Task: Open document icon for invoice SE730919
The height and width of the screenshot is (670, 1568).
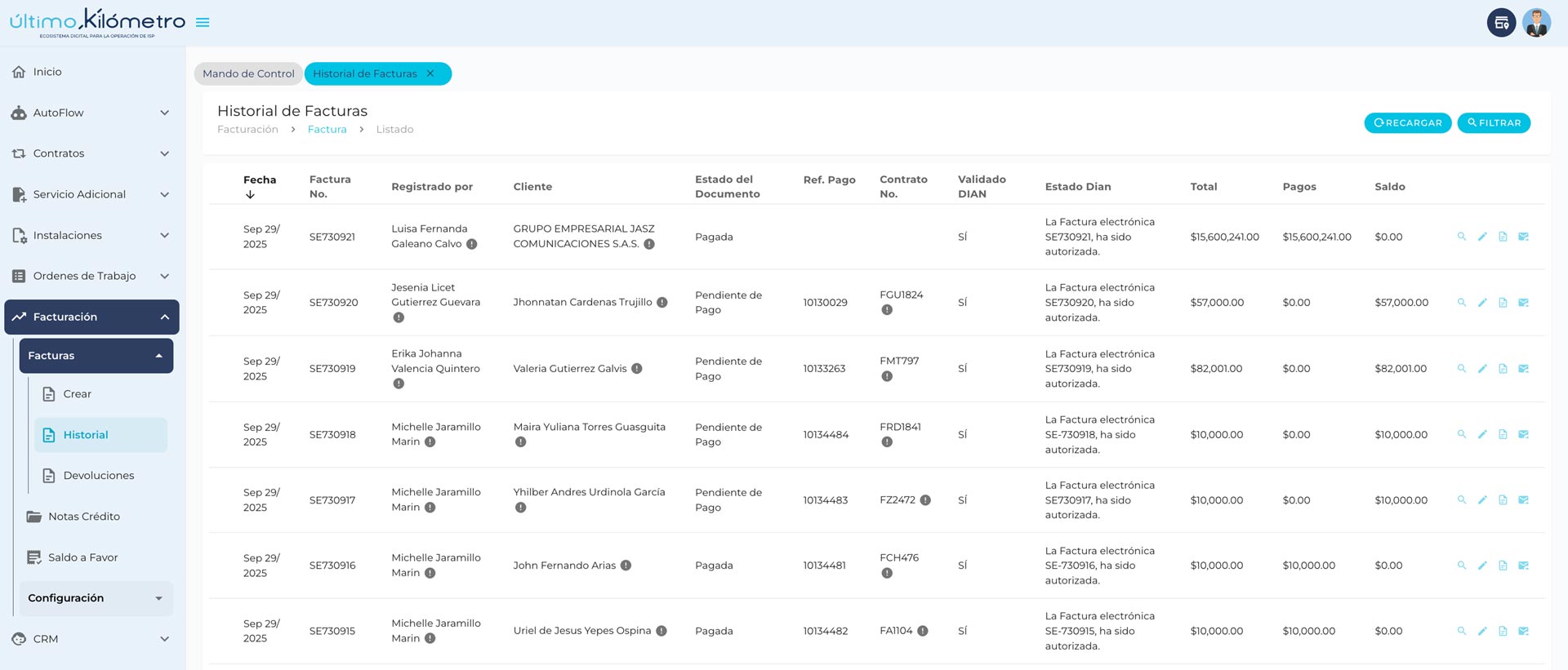Action: click(x=1503, y=369)
